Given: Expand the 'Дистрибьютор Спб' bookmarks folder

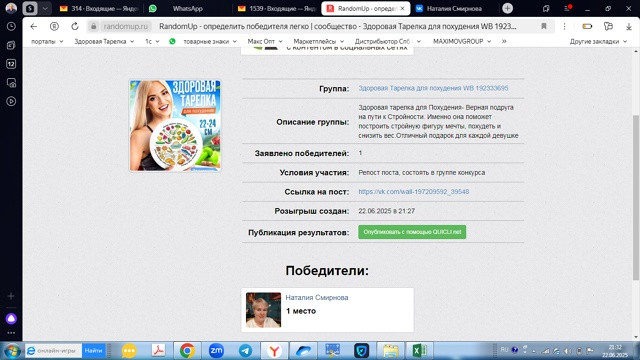Looking at the screenshot, I should point(388,41).
